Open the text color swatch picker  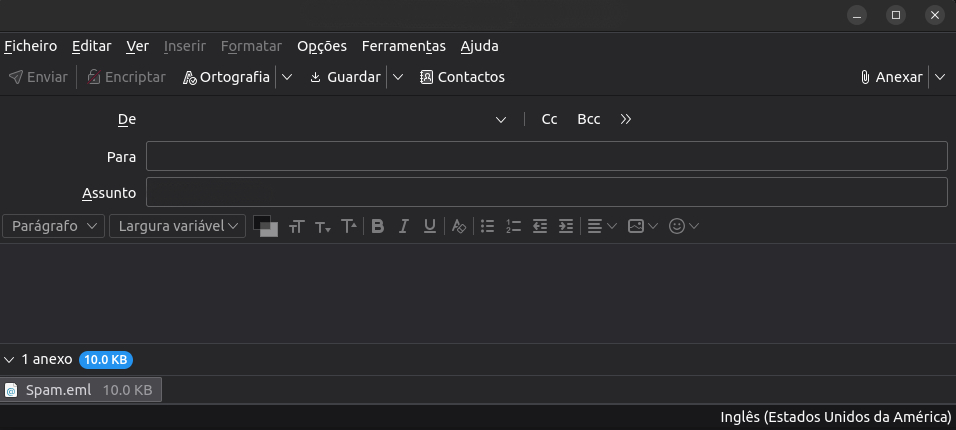[x=264, y=225]
